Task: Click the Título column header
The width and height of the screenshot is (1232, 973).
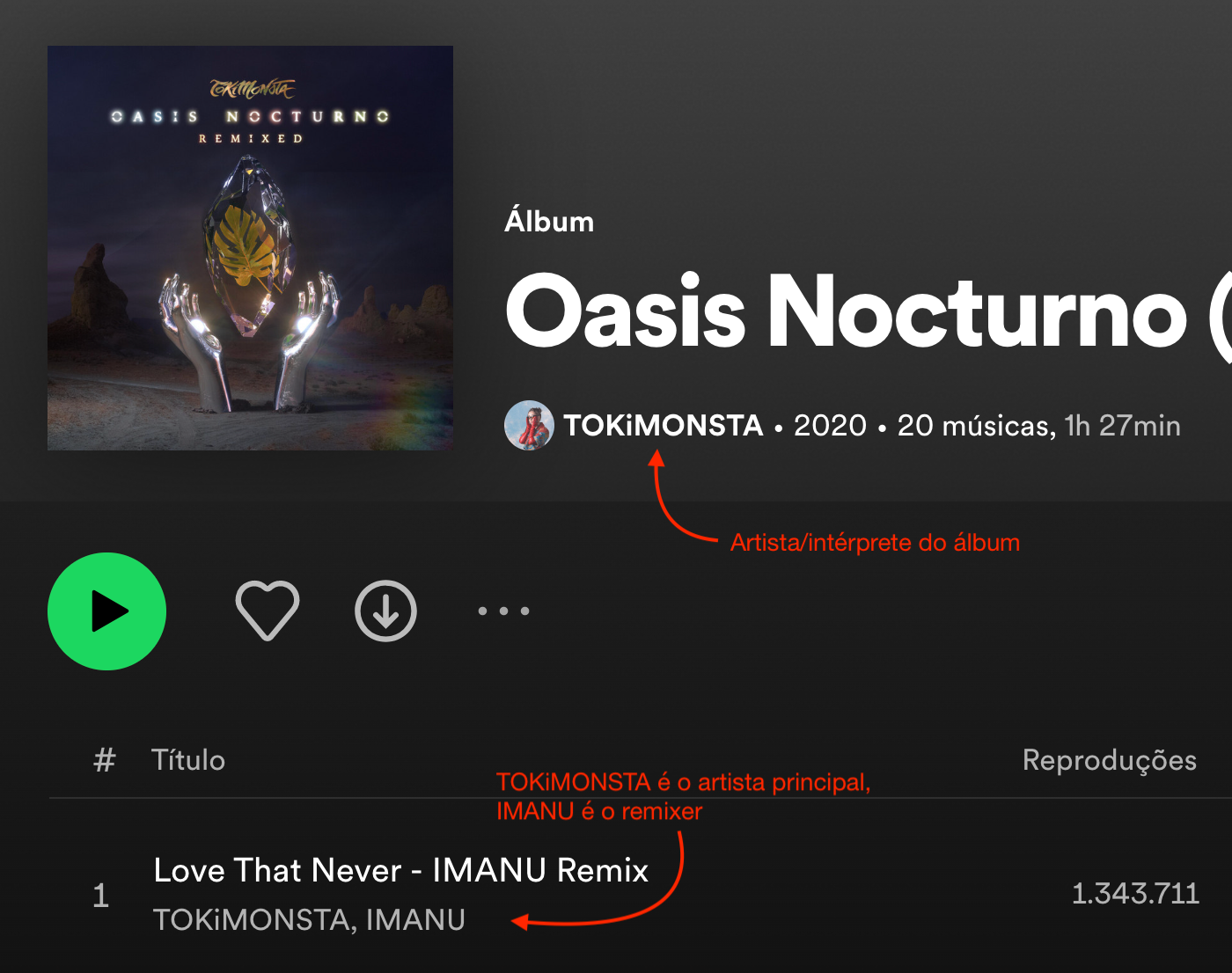Action: coord(188,760)
